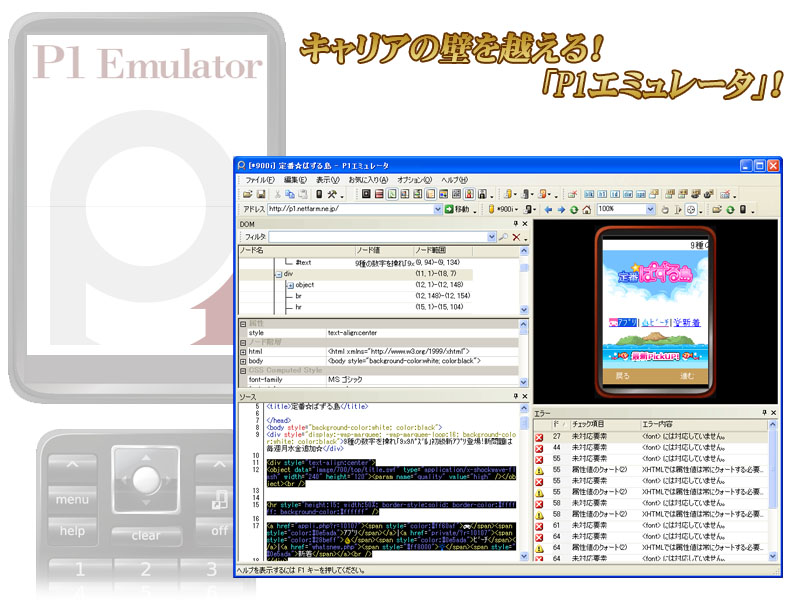Screen dimensions: 800x600
Task: Click the green refresh icon at the toolbar's far right
Action: click(730, 210)
